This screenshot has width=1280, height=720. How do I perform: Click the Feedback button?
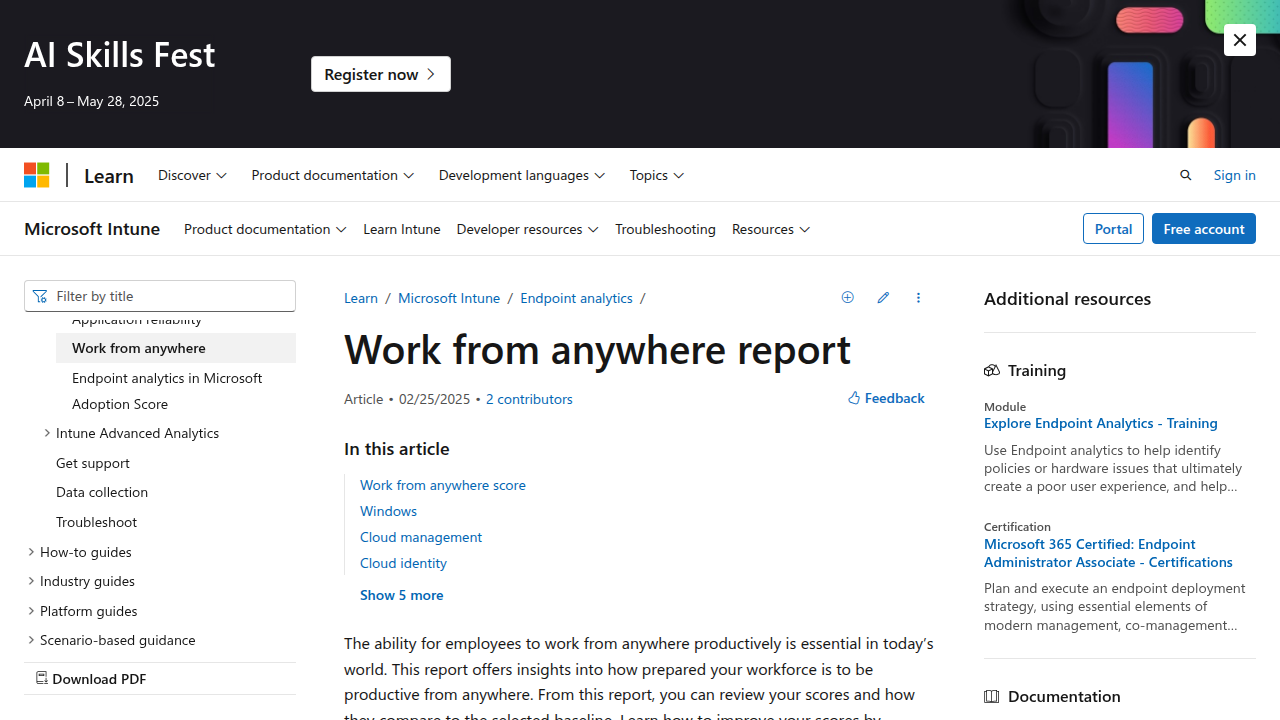click(x=886, y=398)
